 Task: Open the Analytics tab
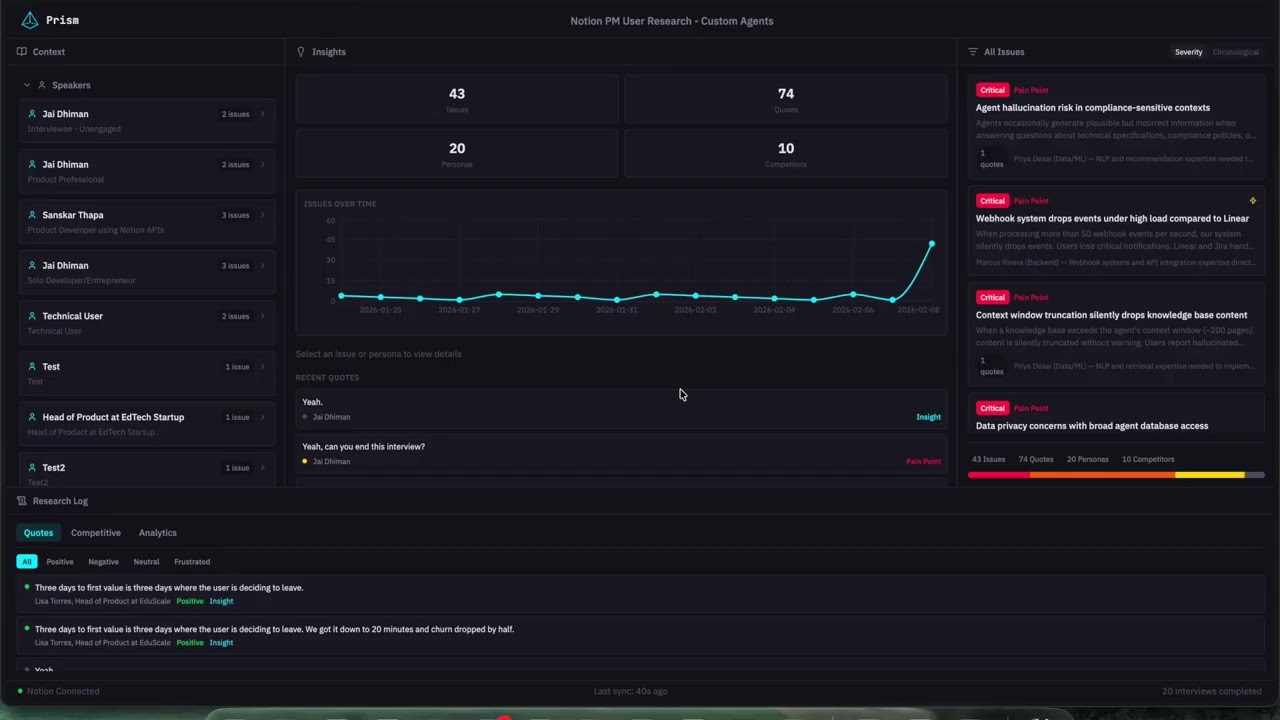pyautogui.click(x=158, y=533)
